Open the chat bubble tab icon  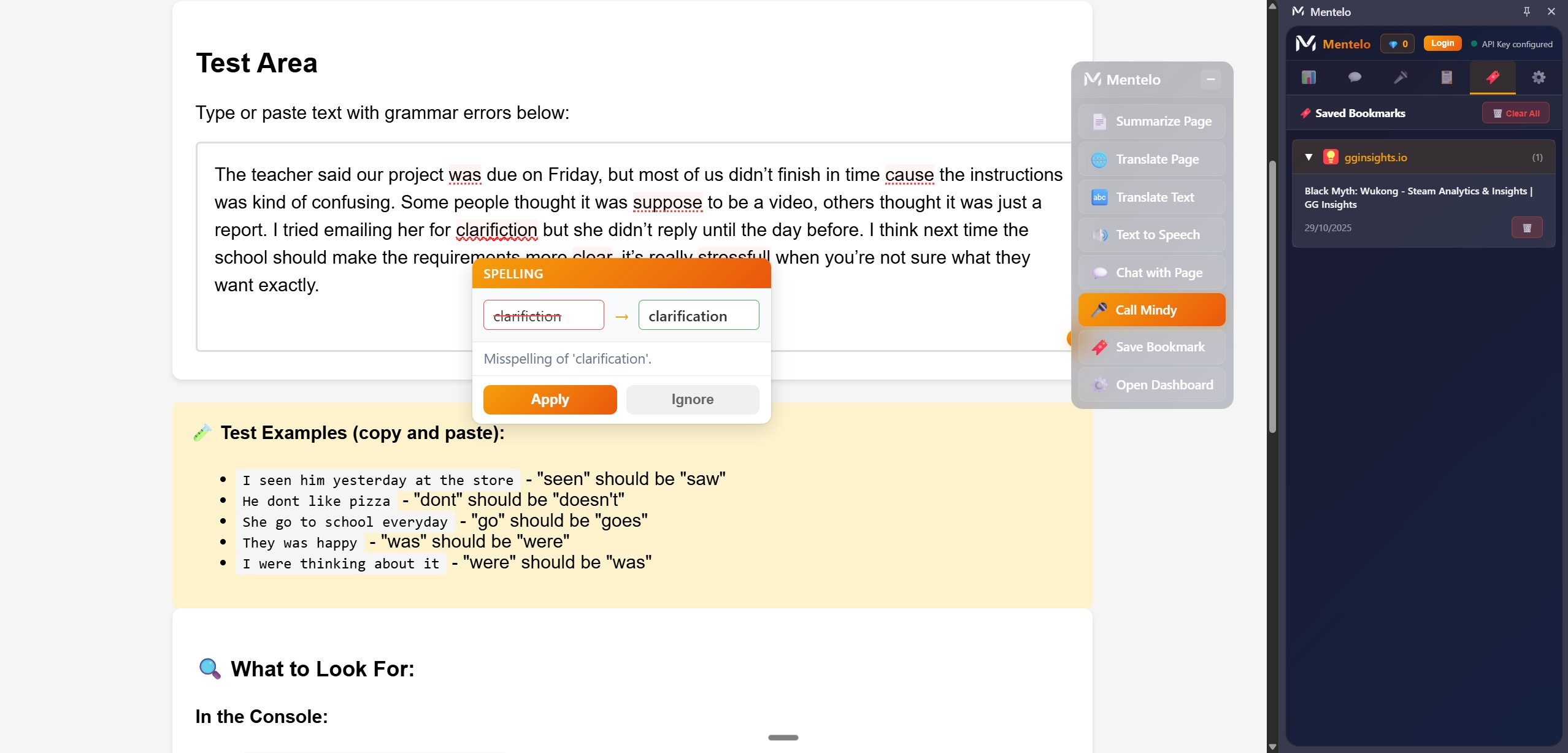coord(1355,77)
